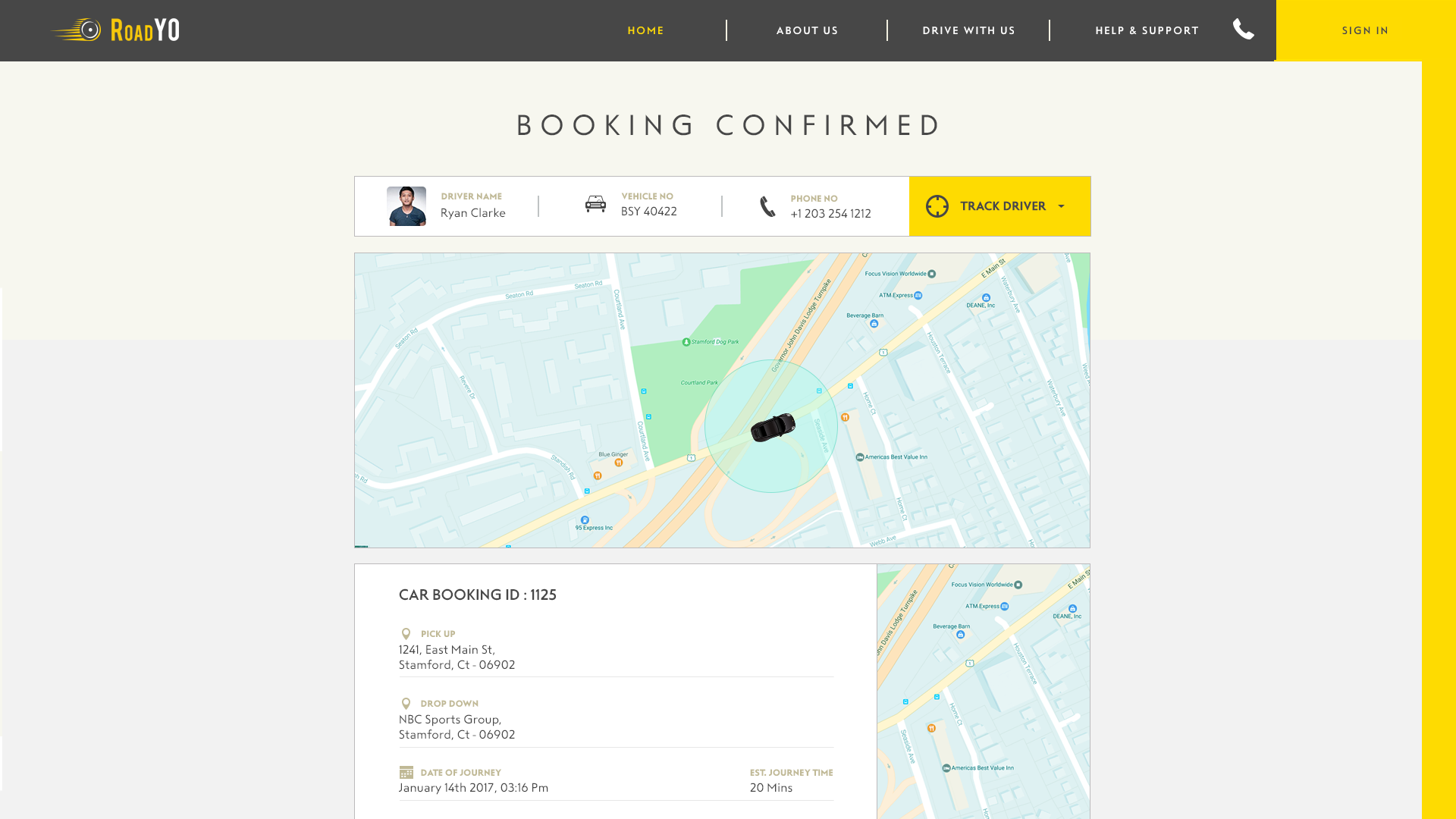The width and height of the screenshot is (1456, 819).
Task: Click Blue Ginger restaurant marker
Action: pos(619,463)
